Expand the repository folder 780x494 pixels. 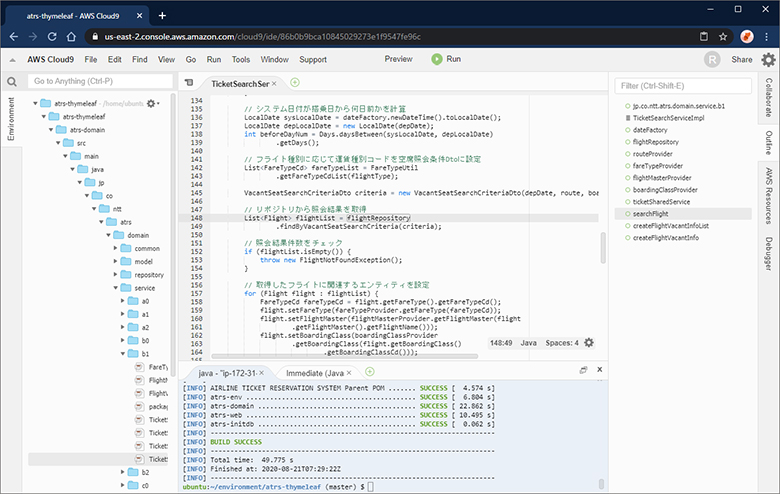click(115, 275)
